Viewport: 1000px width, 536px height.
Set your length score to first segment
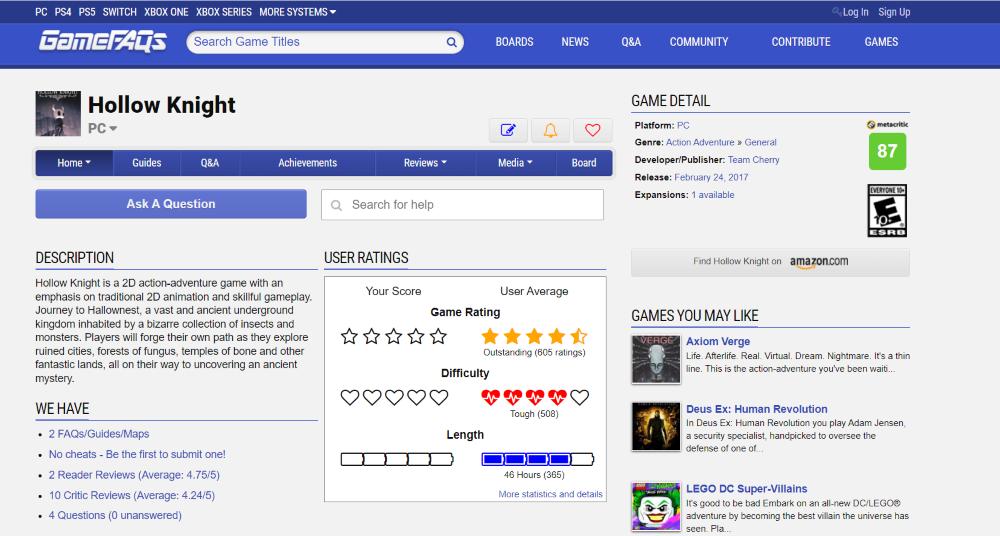click(x=352, y=459)
